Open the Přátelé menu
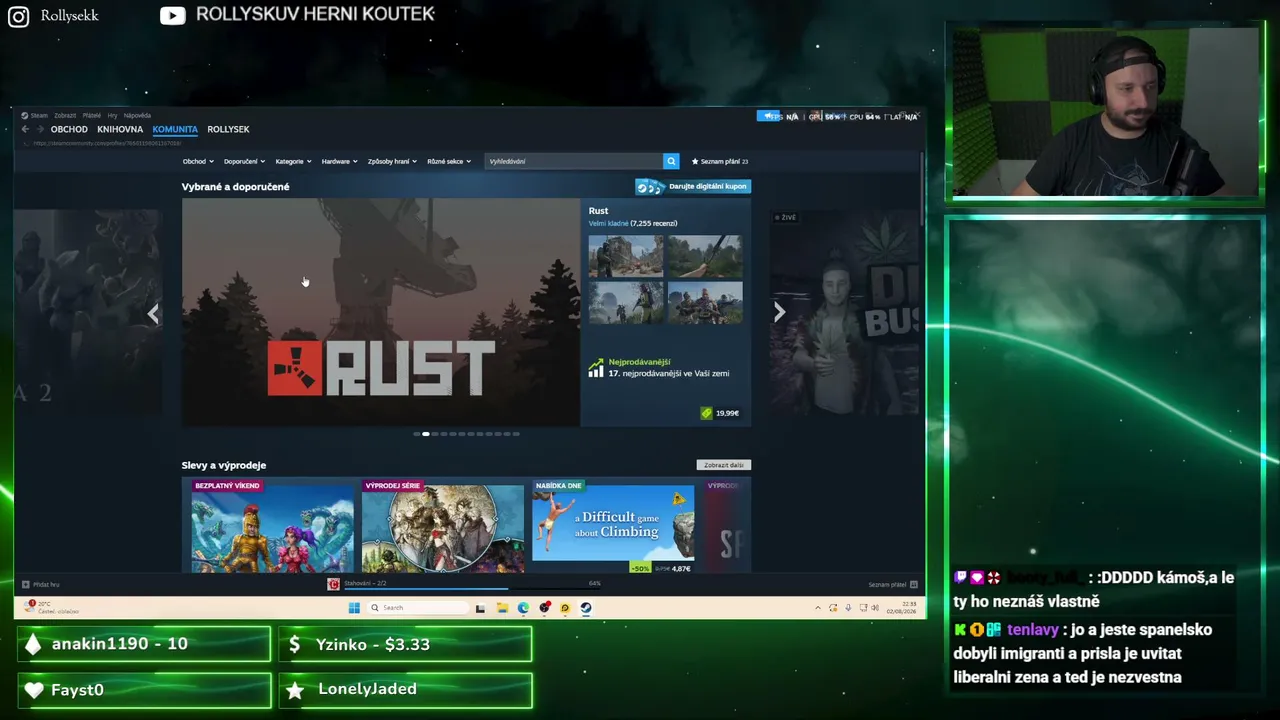1280x720 pixels. [x=92, y=115]
